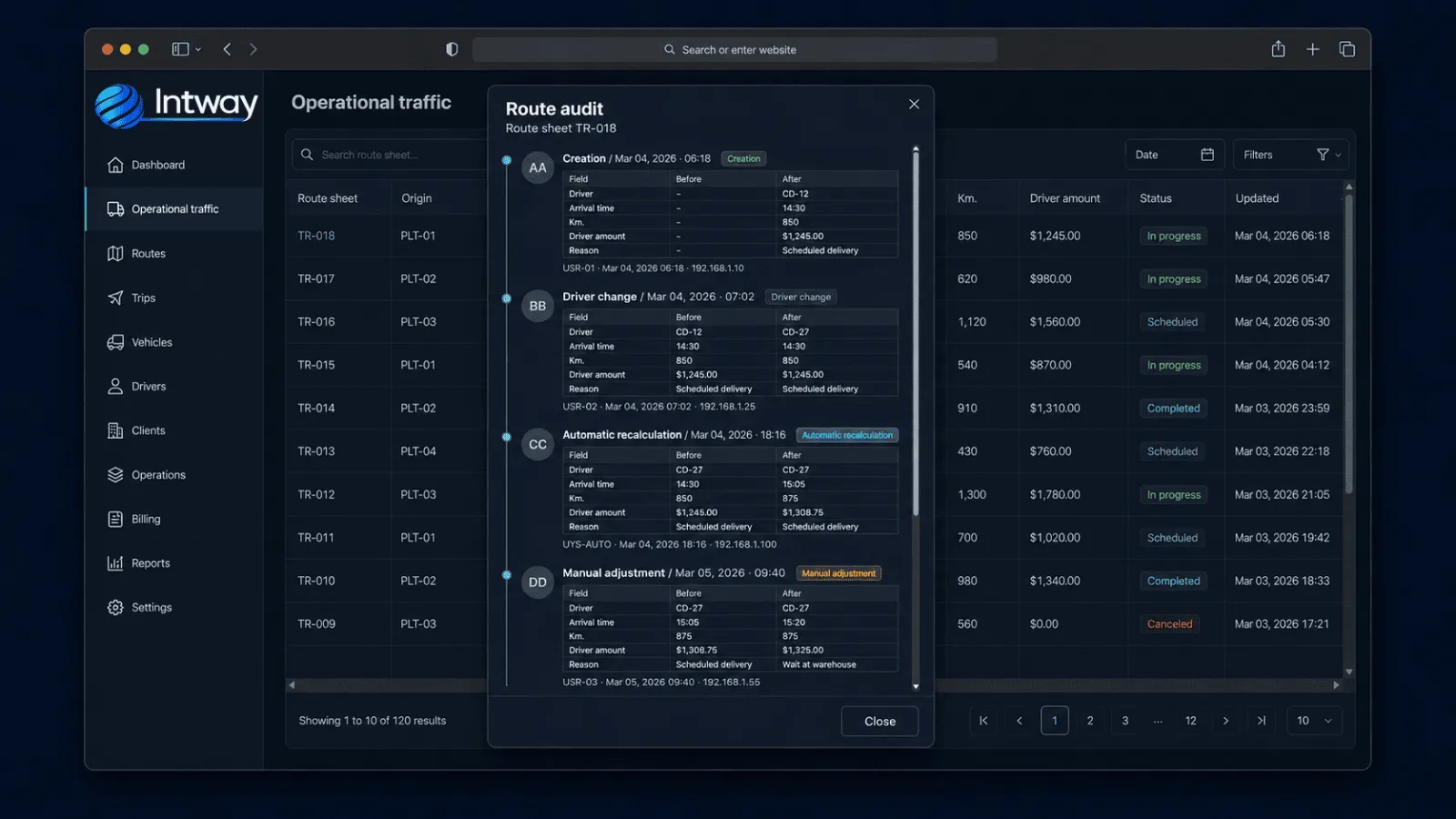
Task: Show browser tab overview icon
Action: (1347, 49)
